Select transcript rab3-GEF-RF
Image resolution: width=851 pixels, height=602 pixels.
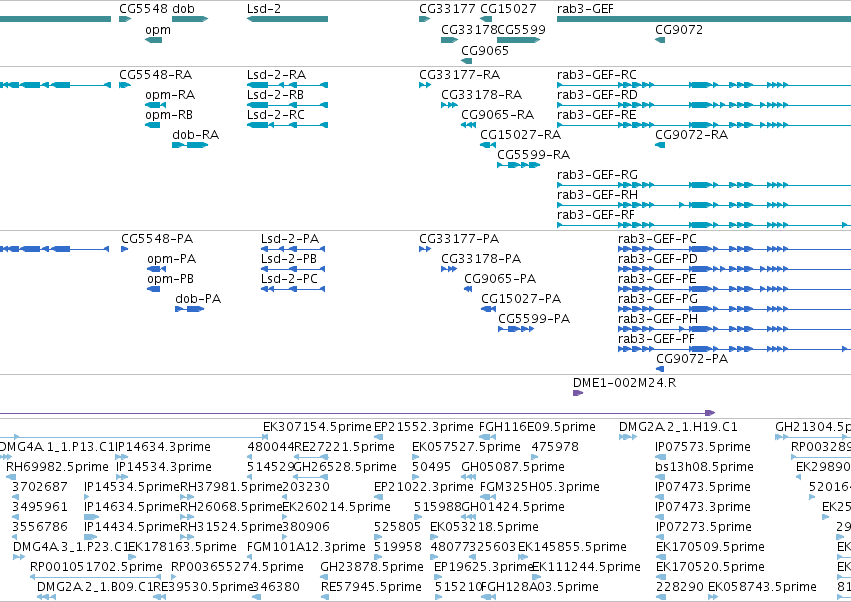tap(704, 225)
